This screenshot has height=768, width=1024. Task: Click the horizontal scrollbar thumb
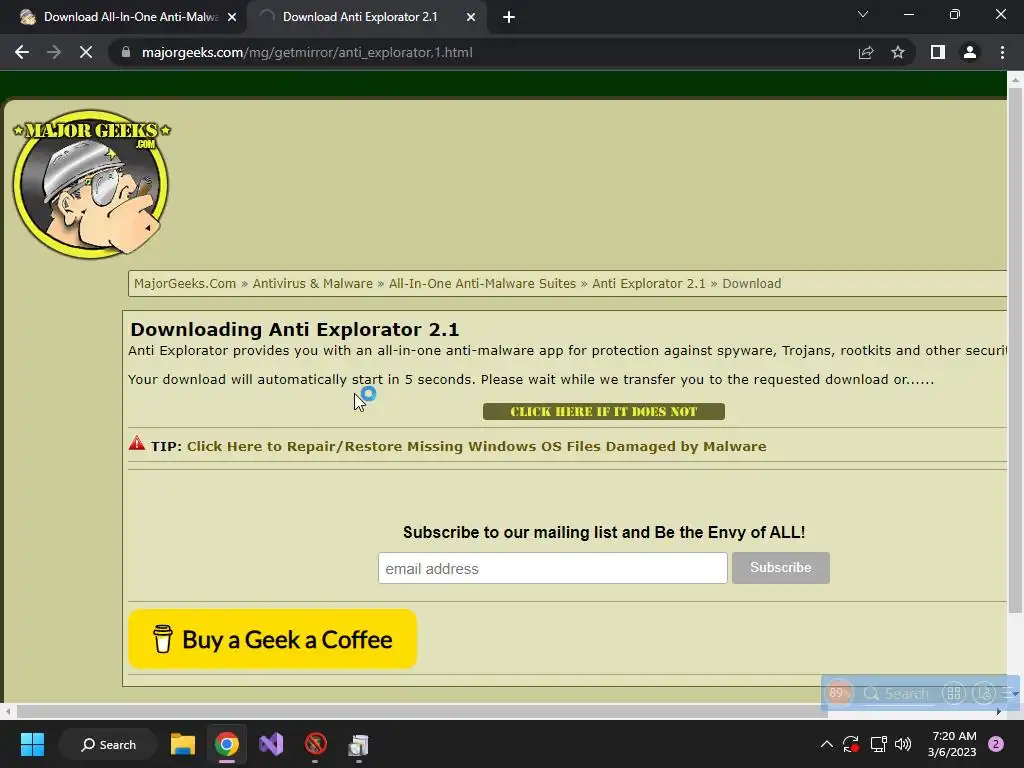(422, 711)
